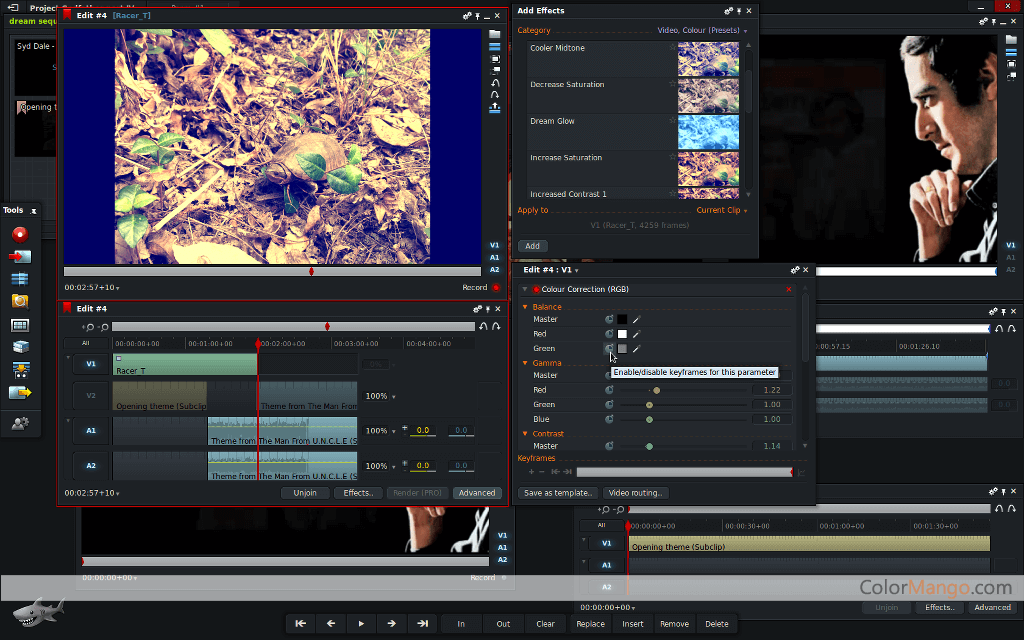Adjust Gamma Red slider
The image size is (1024, 640).
pyautogui.click(x=683, y=391)
